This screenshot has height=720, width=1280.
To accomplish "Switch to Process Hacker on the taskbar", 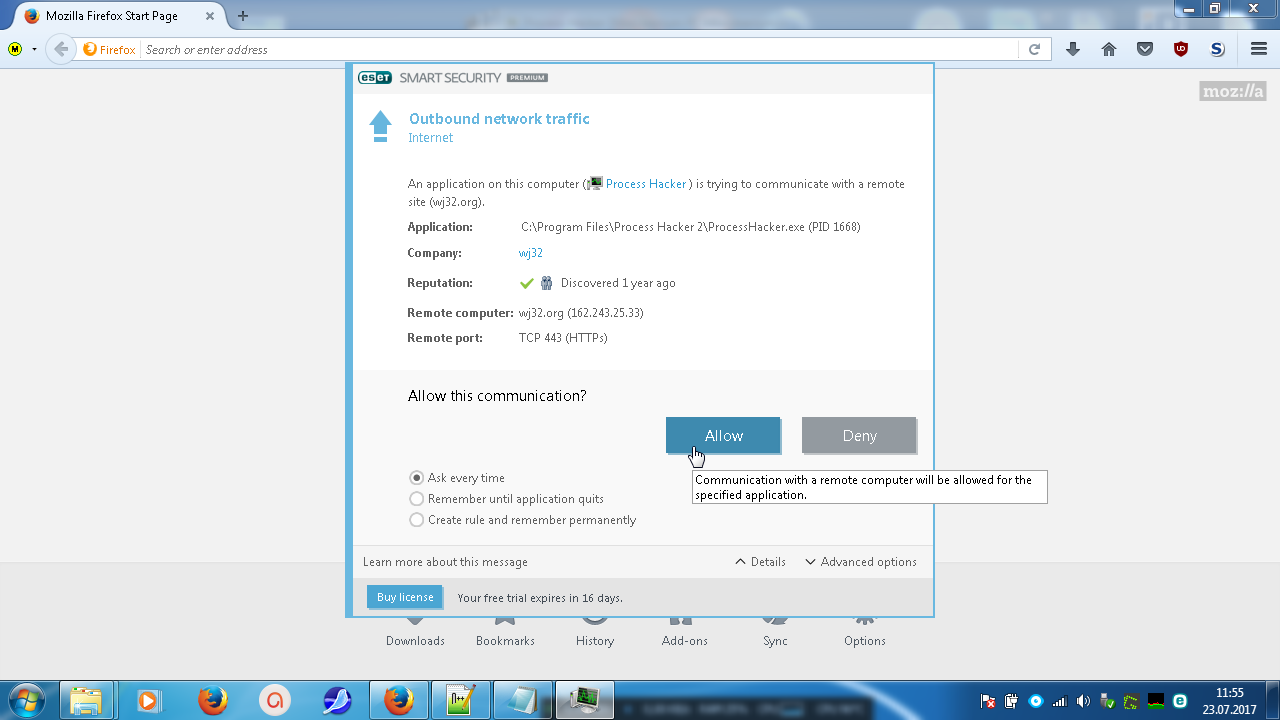I will point(584,700).
